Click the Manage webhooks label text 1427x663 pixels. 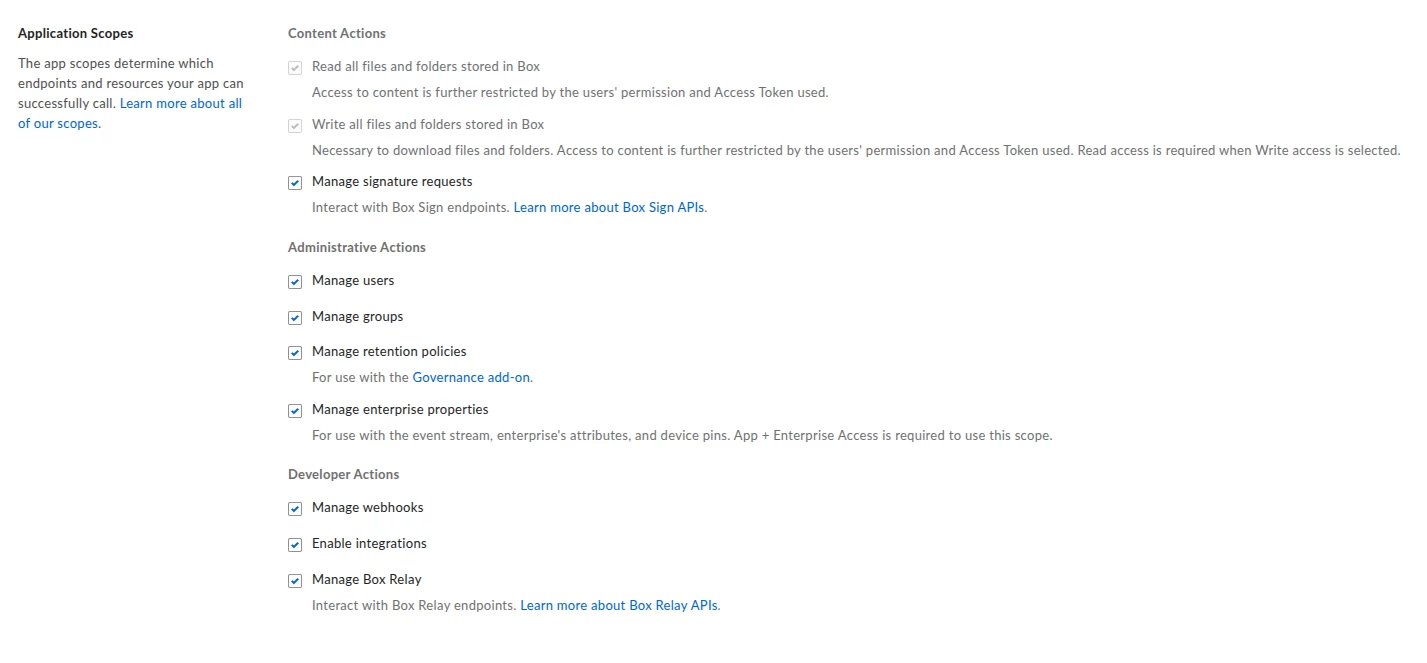pos(368,508)
